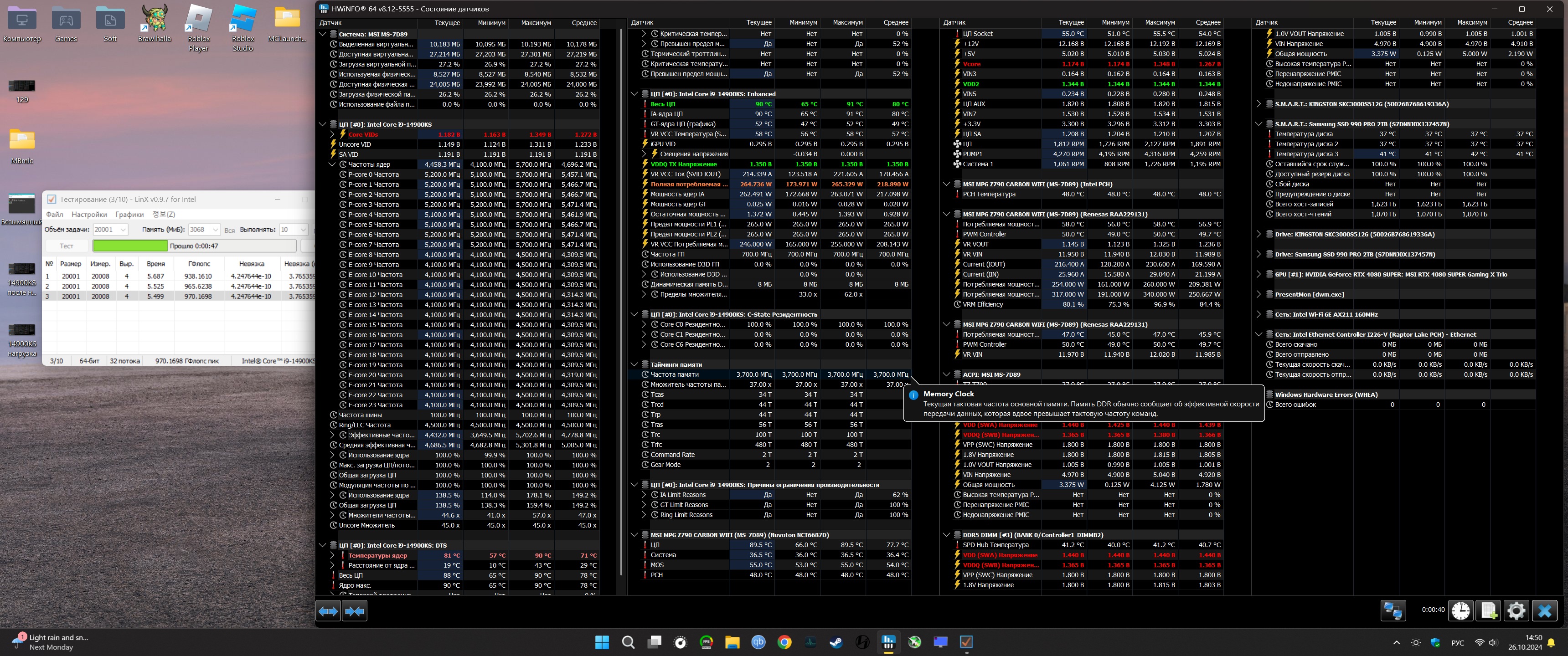Open Объём задачи dropdown in LinX

[123, 230]
